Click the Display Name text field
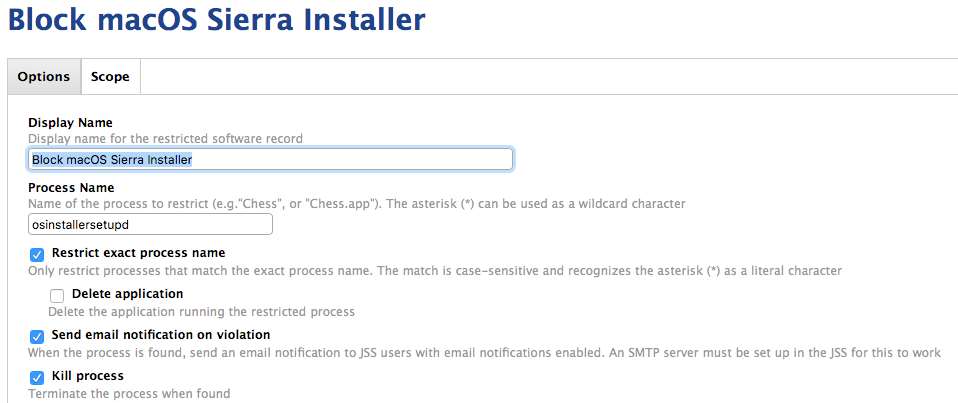This screenshot has height=403, width=958. (x=271, y=159)
